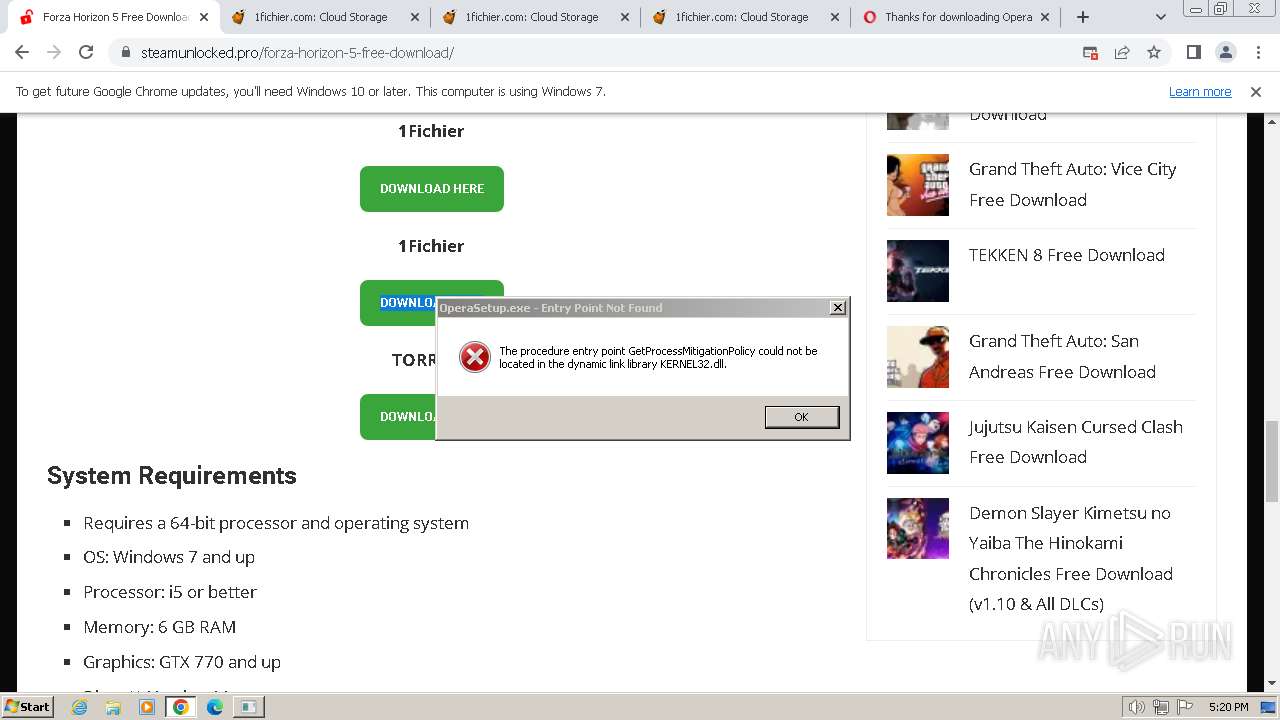
Task: Click the page vertical scrollbar thumb
Action: [1272, 460]
